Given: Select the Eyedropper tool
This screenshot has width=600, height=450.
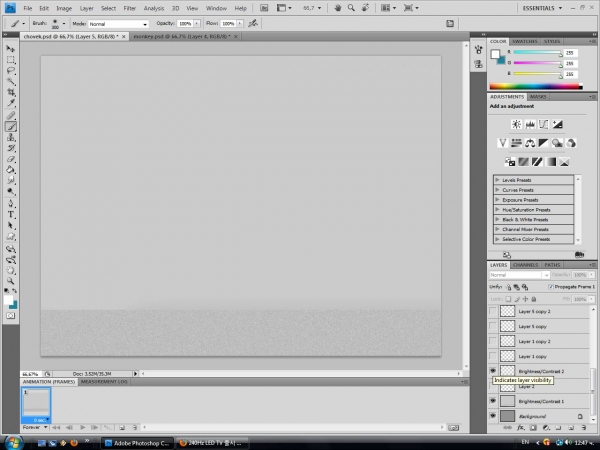Looking at the screenshot, I should [11, 103].
